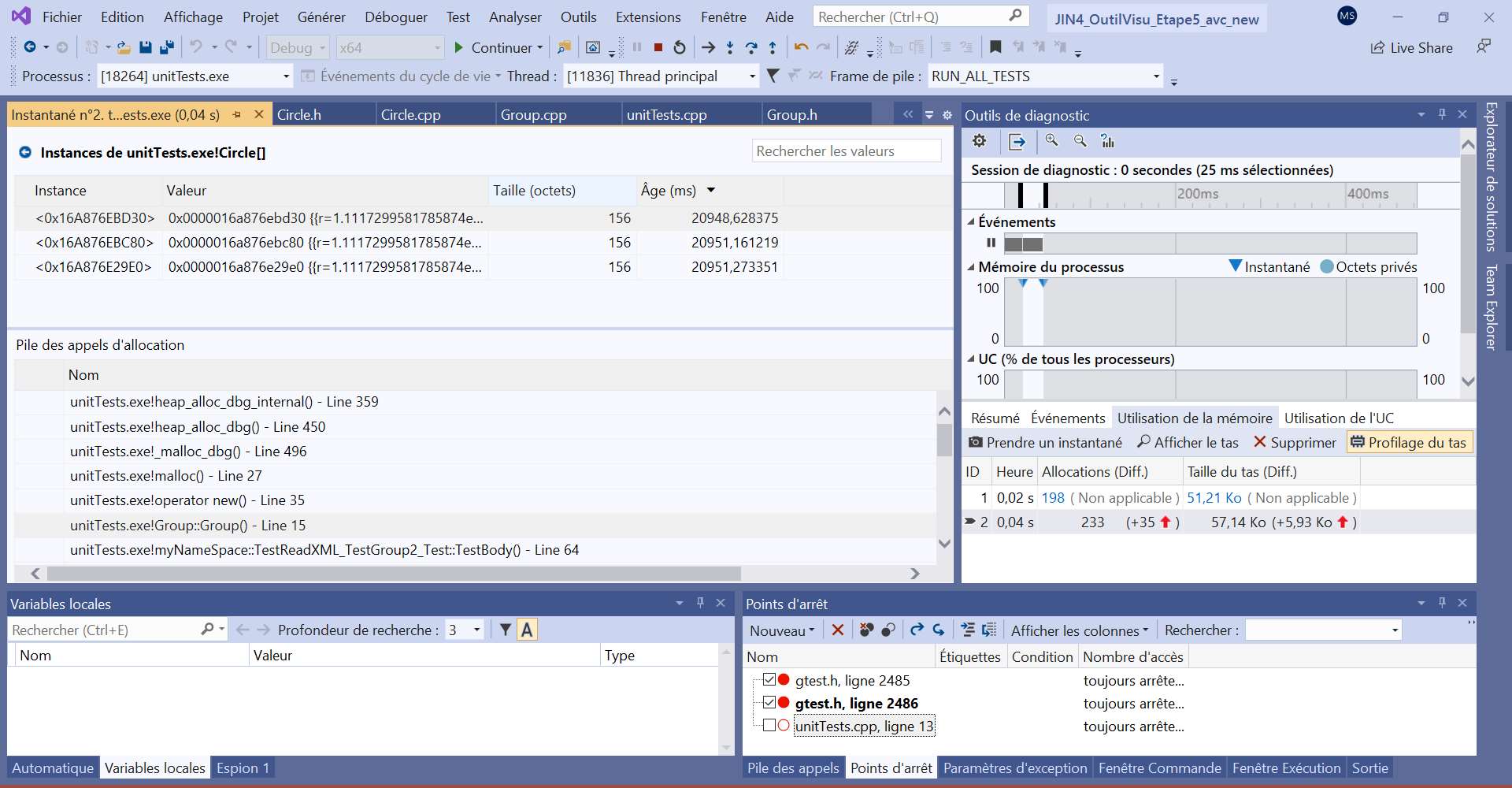The image size is (1512, 788).
Task: Open diagnostic tools settings gear
Action: click(x=979, y=141)
